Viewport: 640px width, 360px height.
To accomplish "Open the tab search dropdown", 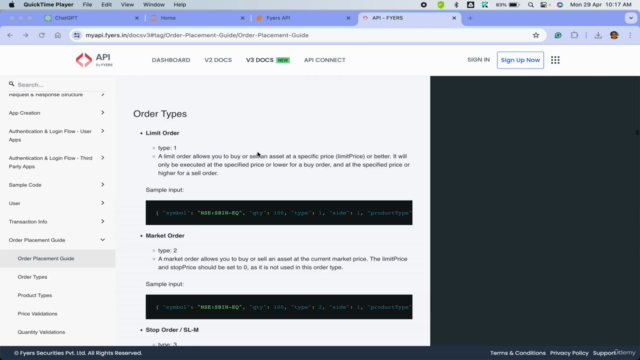I will 631,18.
